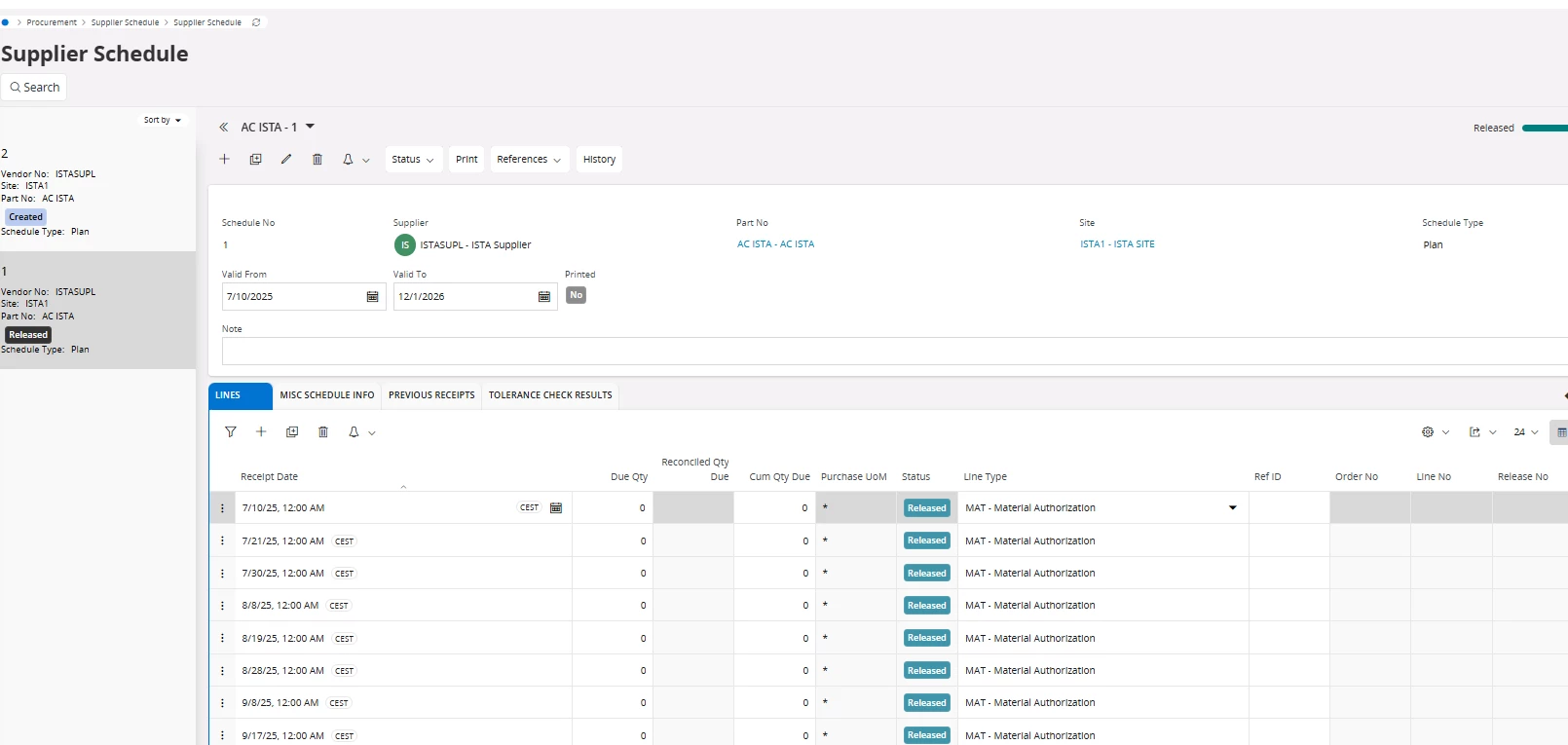1568x745 pixels.
Task: Open the Valid From calendar picker
Action: (372, 296)
